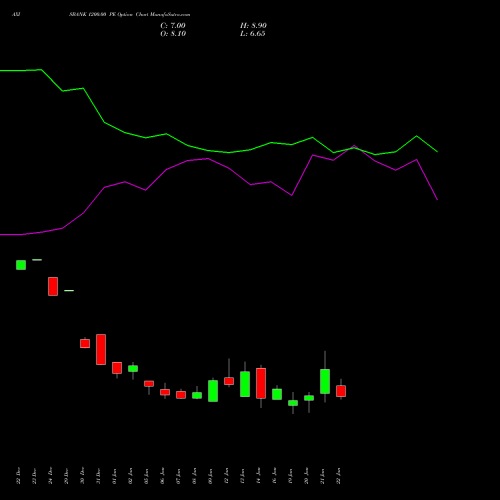
Task: Click the close value C: 7.00
Action: pyautogui.click(x=173, y=26)
